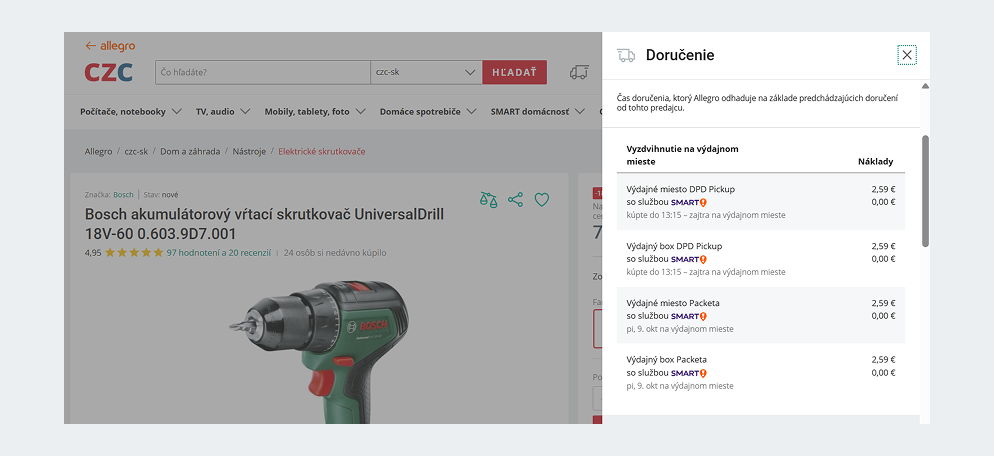Click the truck icon next to search button
This screenshot has height=456, width=994.
pyautogui.click(x=579, y=72)
